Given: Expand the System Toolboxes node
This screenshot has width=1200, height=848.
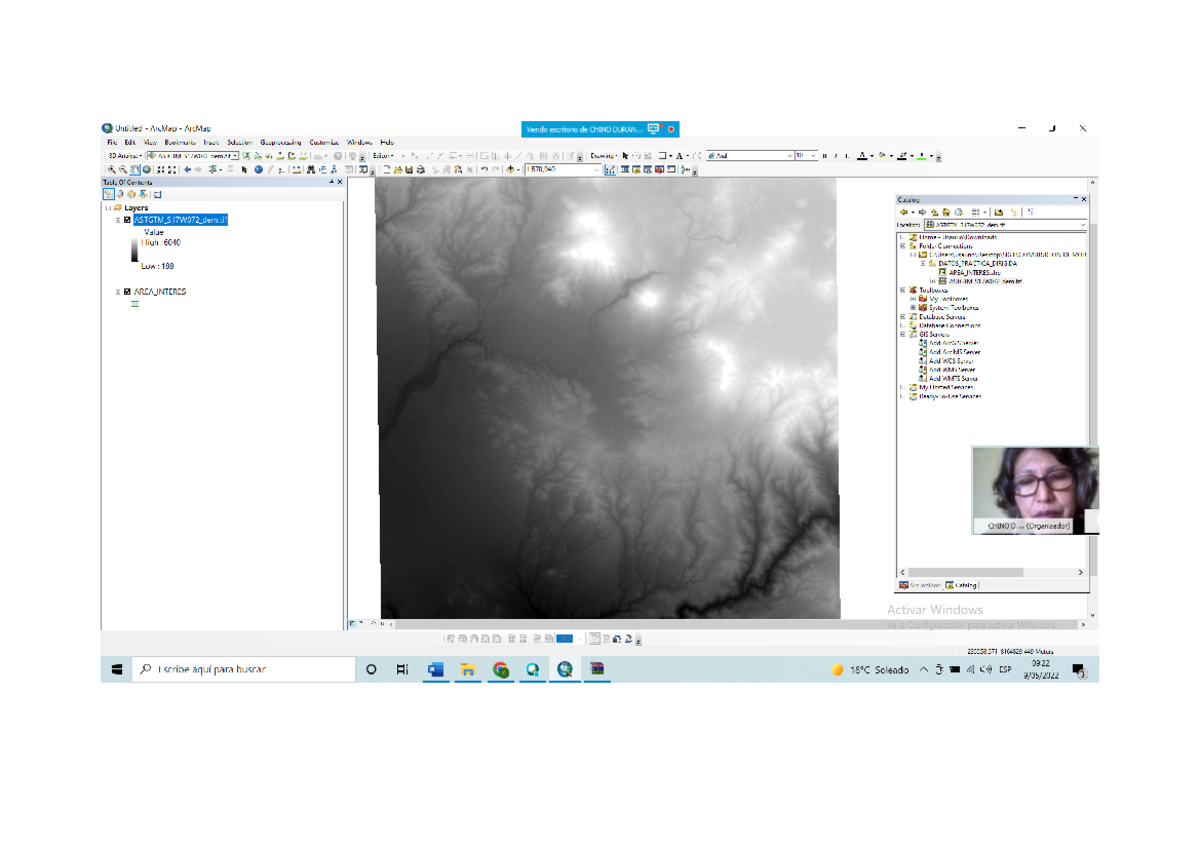Looking at the screenshot, I should click(x=913, y=308).
